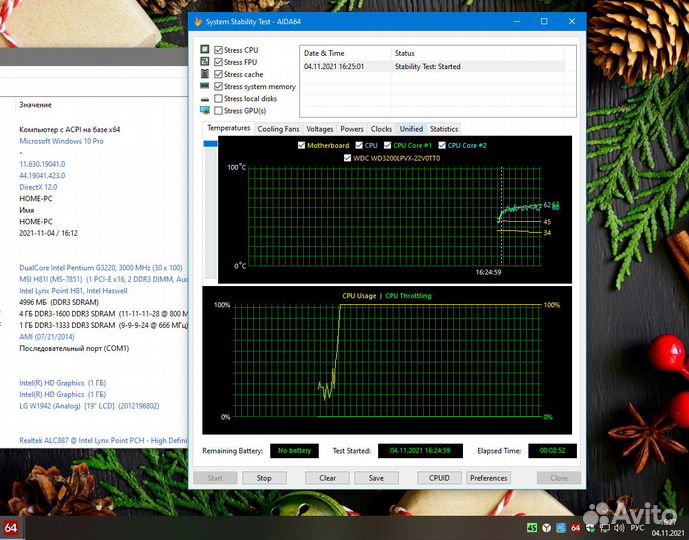Toggle CPU Core #2 graph checkbox

(x=442, y=145)
